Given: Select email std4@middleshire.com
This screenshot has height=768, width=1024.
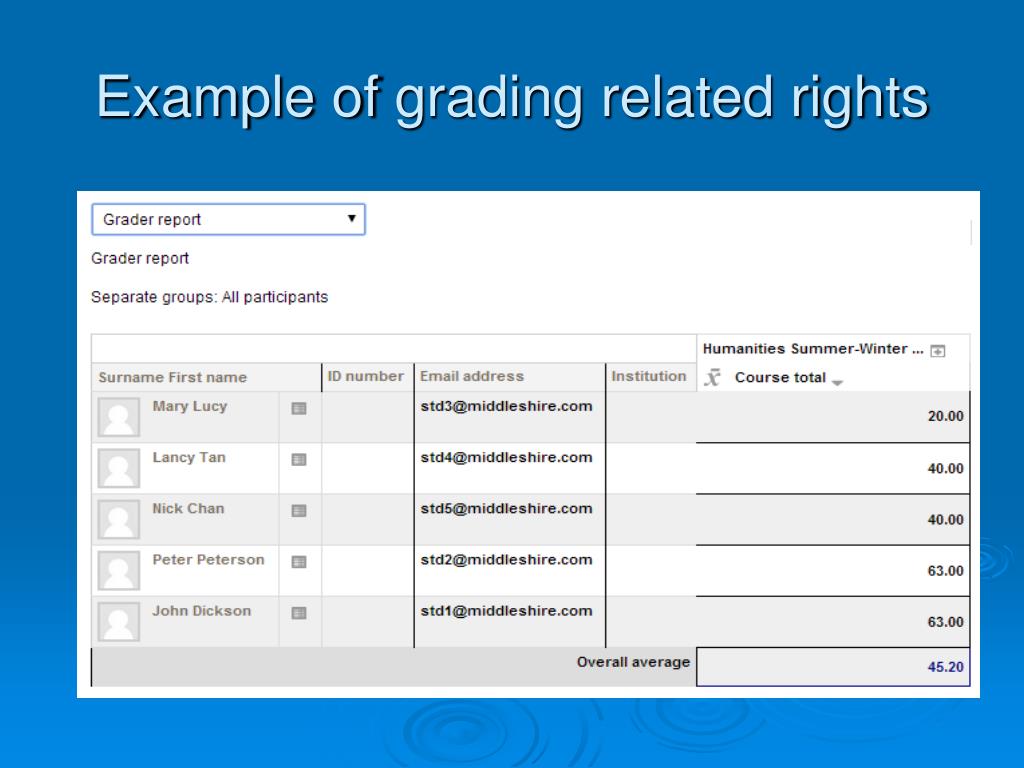Looking at the screenshot, I should [x=506, y=458].
